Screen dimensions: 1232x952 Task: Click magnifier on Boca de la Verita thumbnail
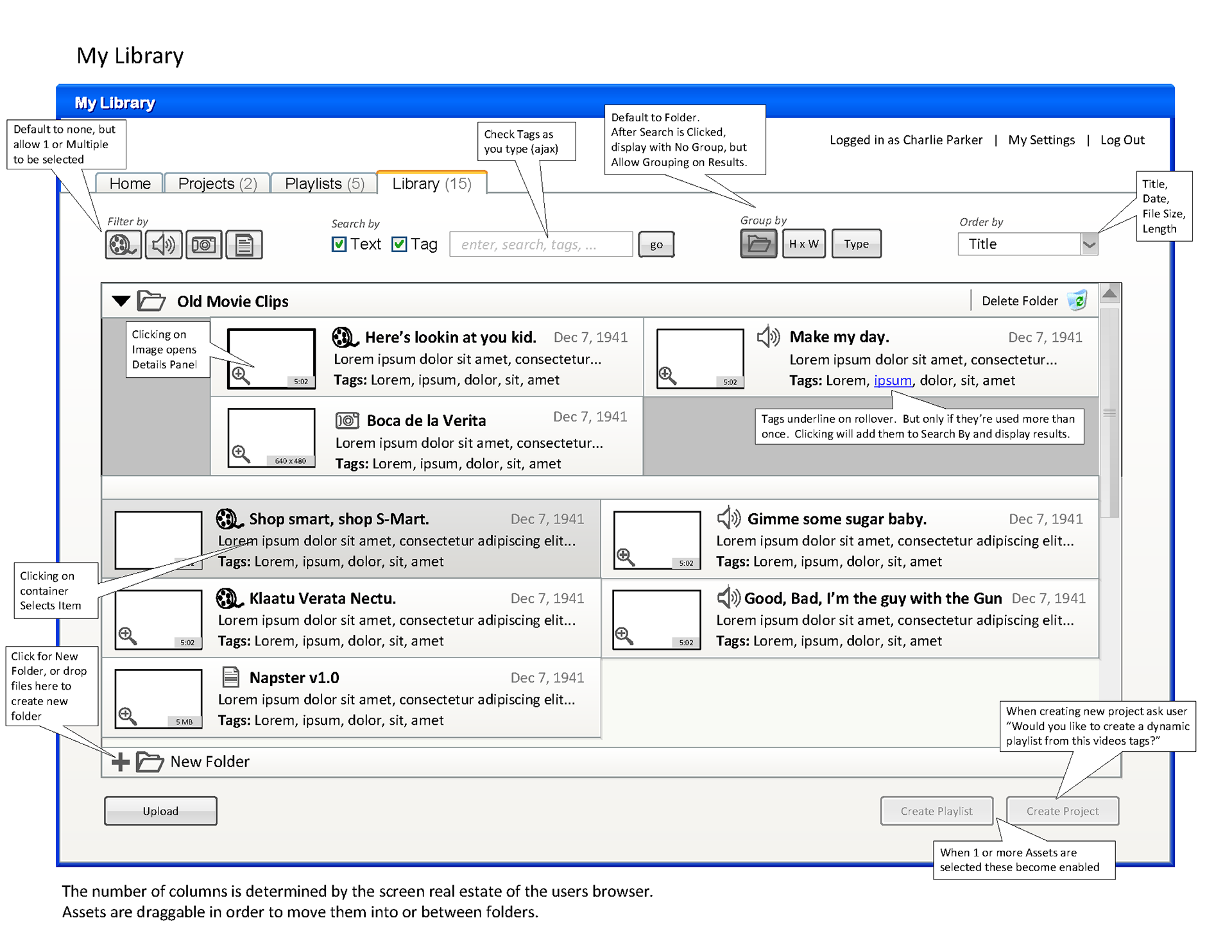(x=241, y=454)
